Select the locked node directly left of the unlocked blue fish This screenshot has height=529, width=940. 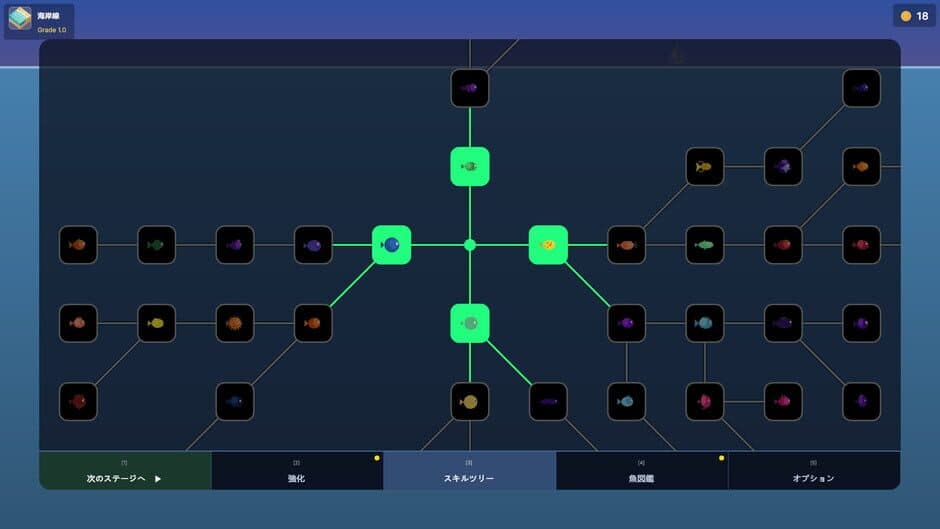(313, 245)
